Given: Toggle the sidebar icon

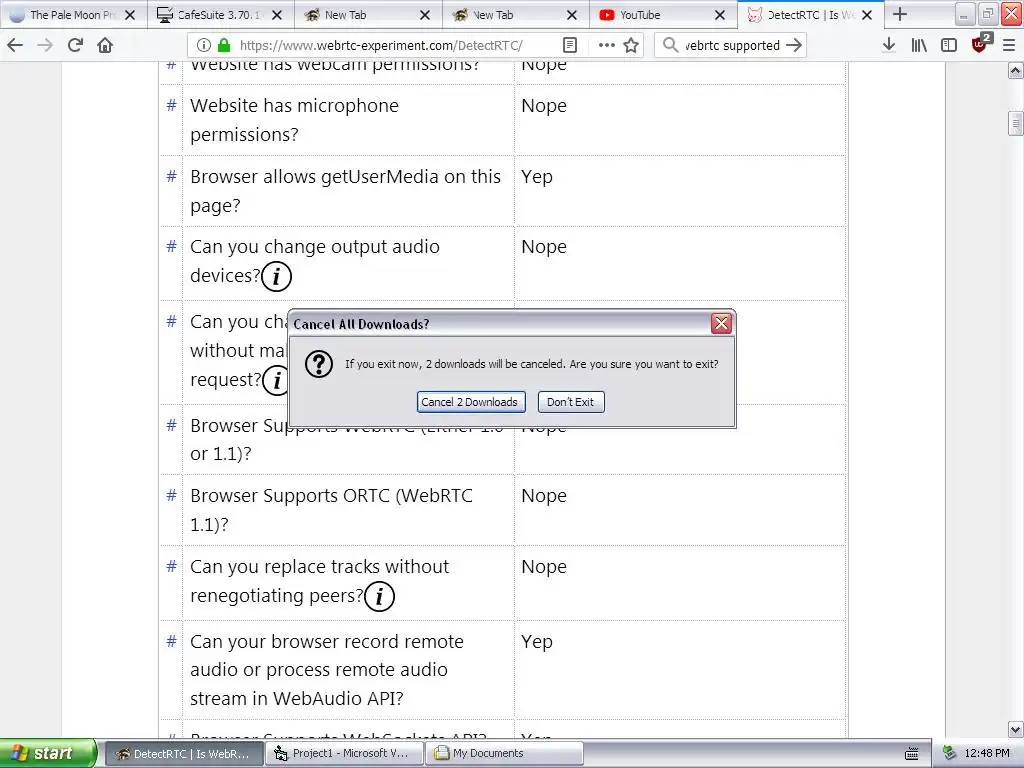Looking at the screenshot, I should tap(948, 45).
